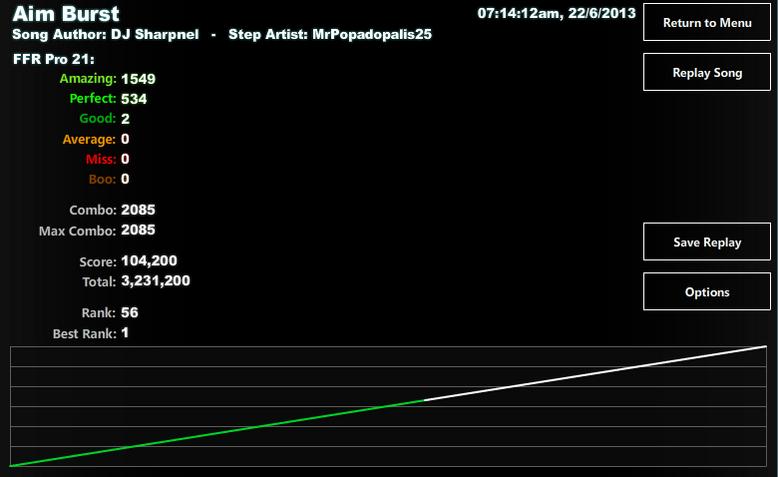Click the Total value 3,231,200

[x=155, y=280]
